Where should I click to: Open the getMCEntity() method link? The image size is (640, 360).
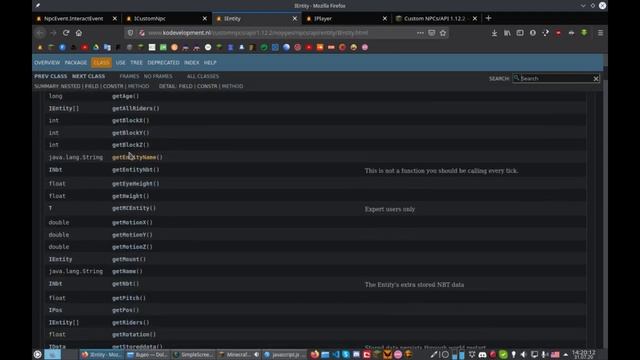[x=134, y=208]
